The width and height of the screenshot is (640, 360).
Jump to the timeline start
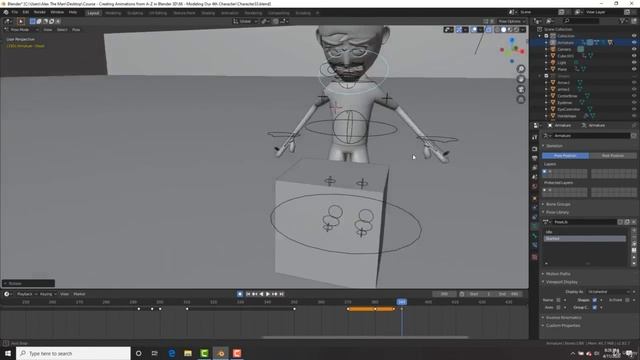coord(248,294)
